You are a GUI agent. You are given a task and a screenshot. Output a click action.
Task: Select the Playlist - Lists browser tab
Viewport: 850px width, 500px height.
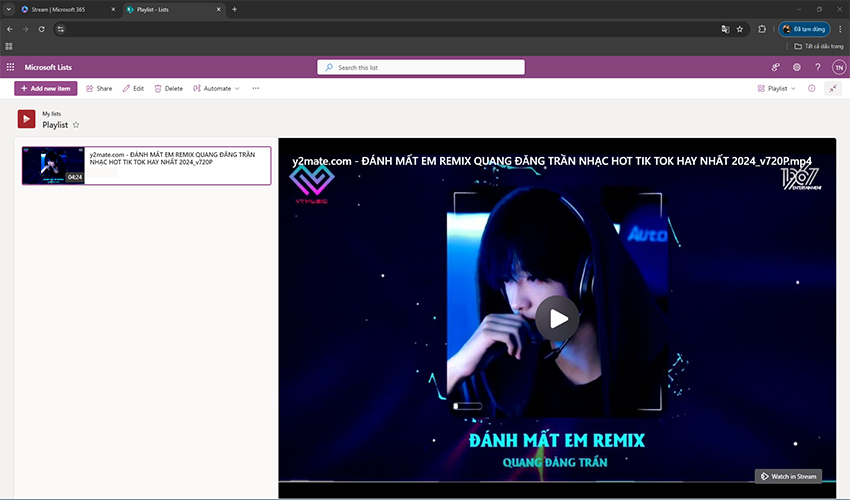point(171,9)
